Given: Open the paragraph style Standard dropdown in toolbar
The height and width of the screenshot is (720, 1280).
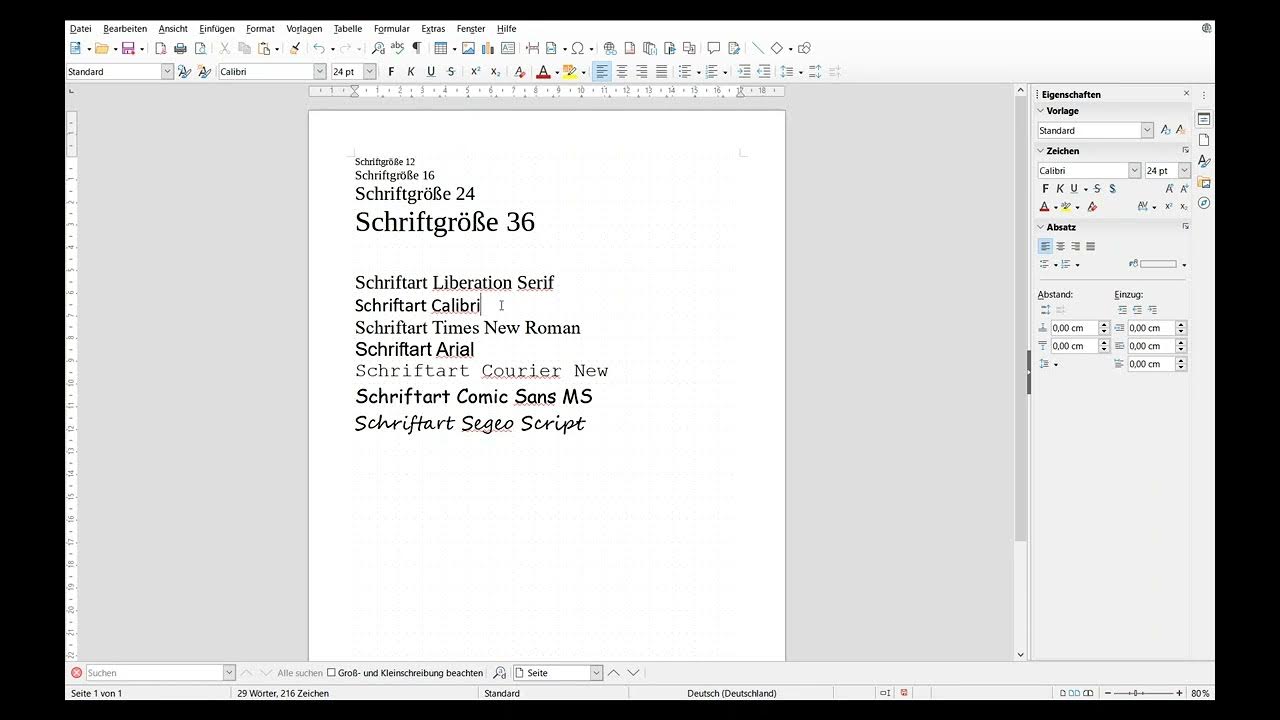Looking at the screenshot, I should pos(167,72).
